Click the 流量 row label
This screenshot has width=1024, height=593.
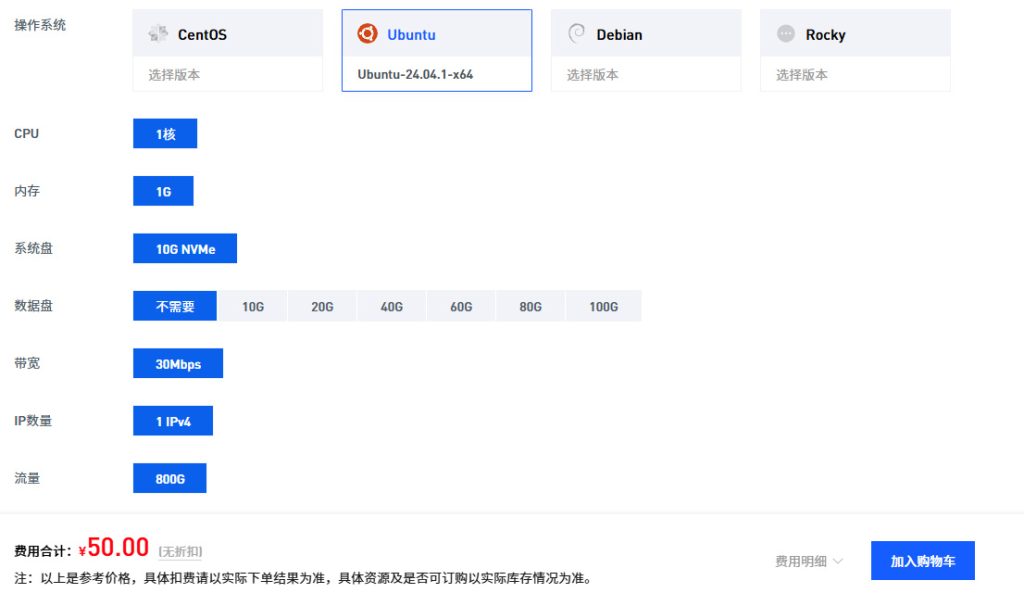coord(27,478)
